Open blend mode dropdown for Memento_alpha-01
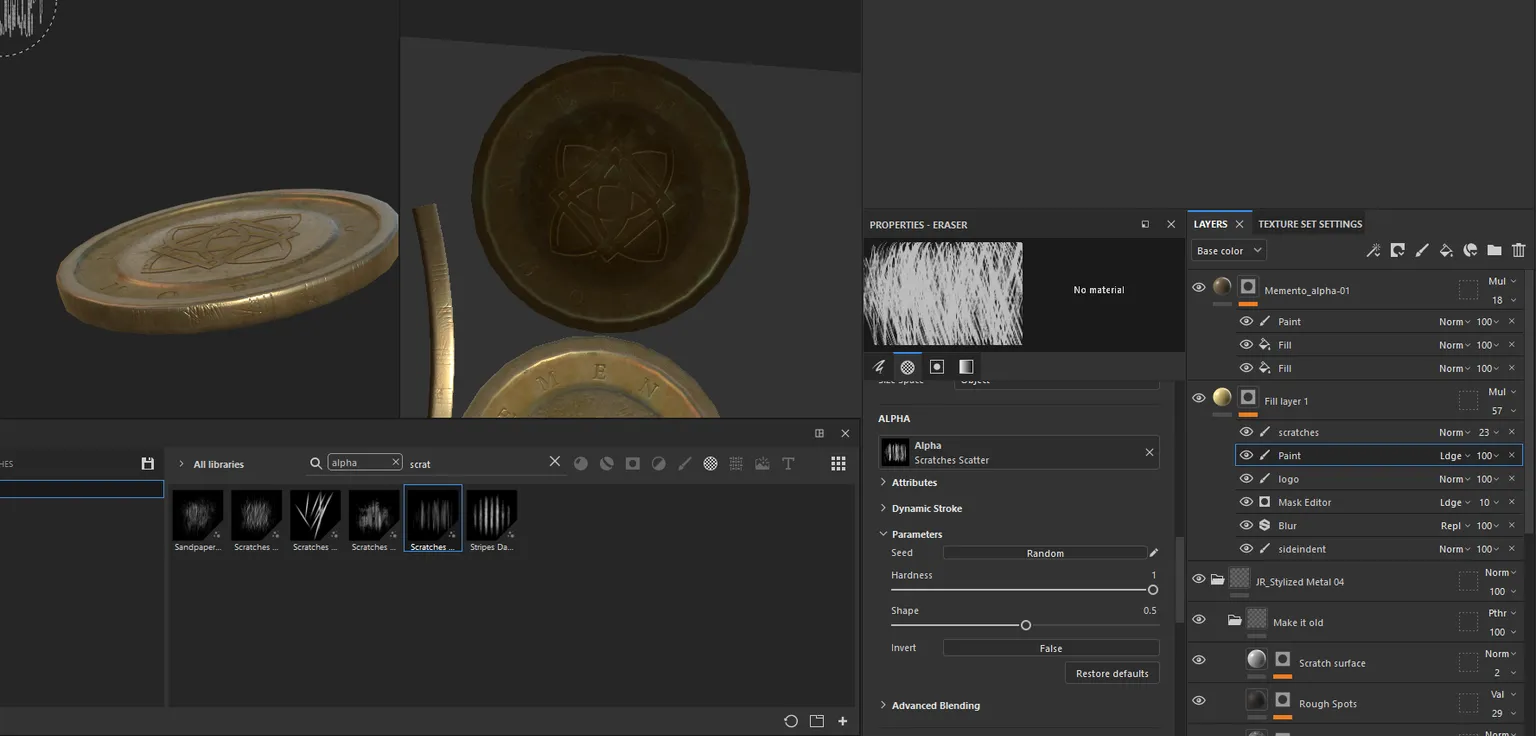The image size is (1536, 736). click(x=1503, y=281)
